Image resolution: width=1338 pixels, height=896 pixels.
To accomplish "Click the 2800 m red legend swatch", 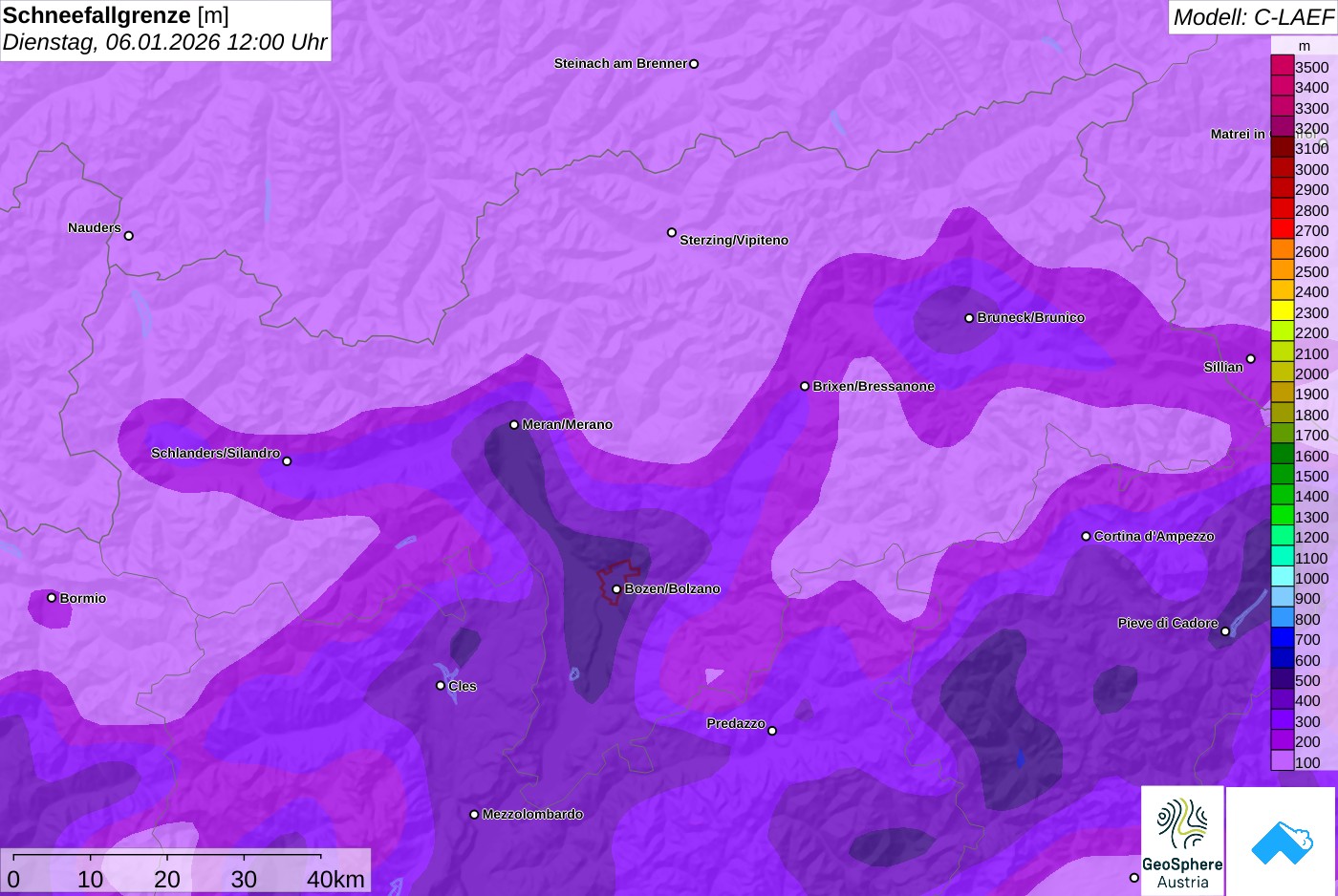I will 1282,209.
